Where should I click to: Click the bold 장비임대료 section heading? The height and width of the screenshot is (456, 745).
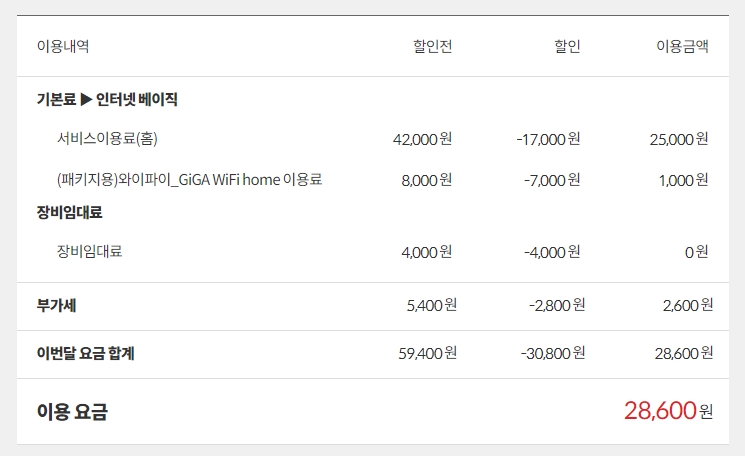coord(69,212)
